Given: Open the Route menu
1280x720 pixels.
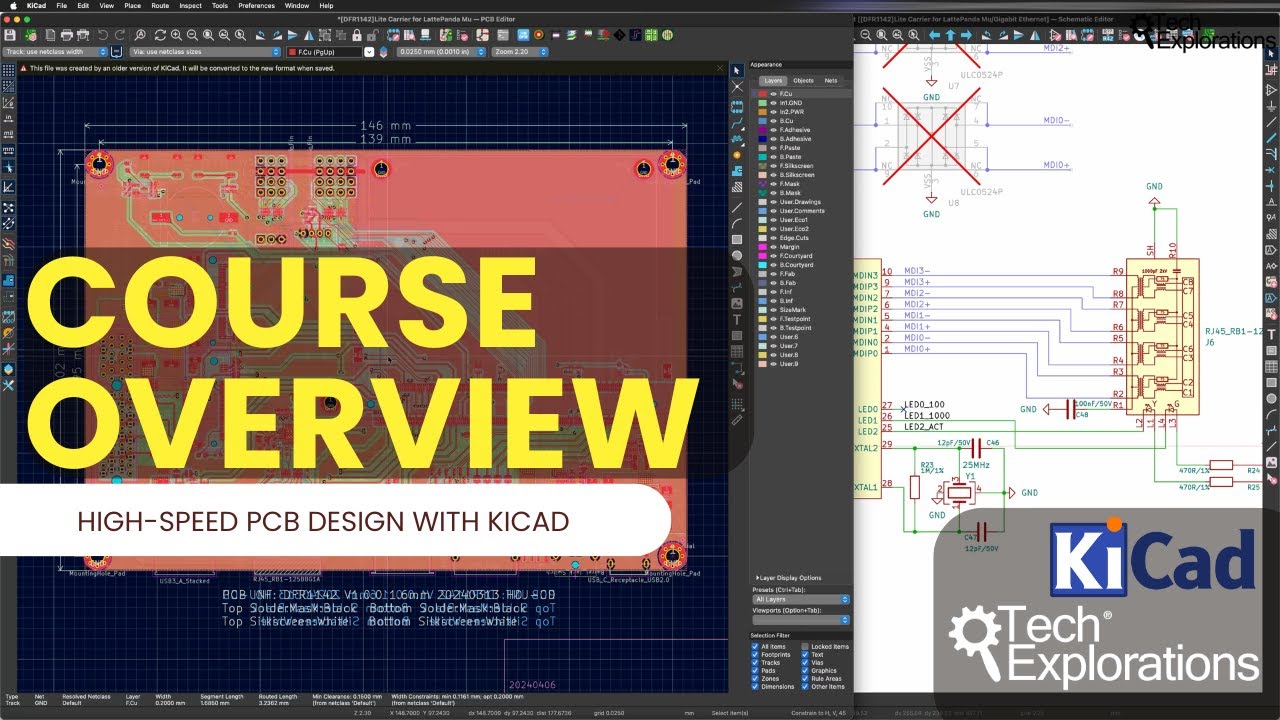Looking at the screenshot, I should tap(160, 5).
